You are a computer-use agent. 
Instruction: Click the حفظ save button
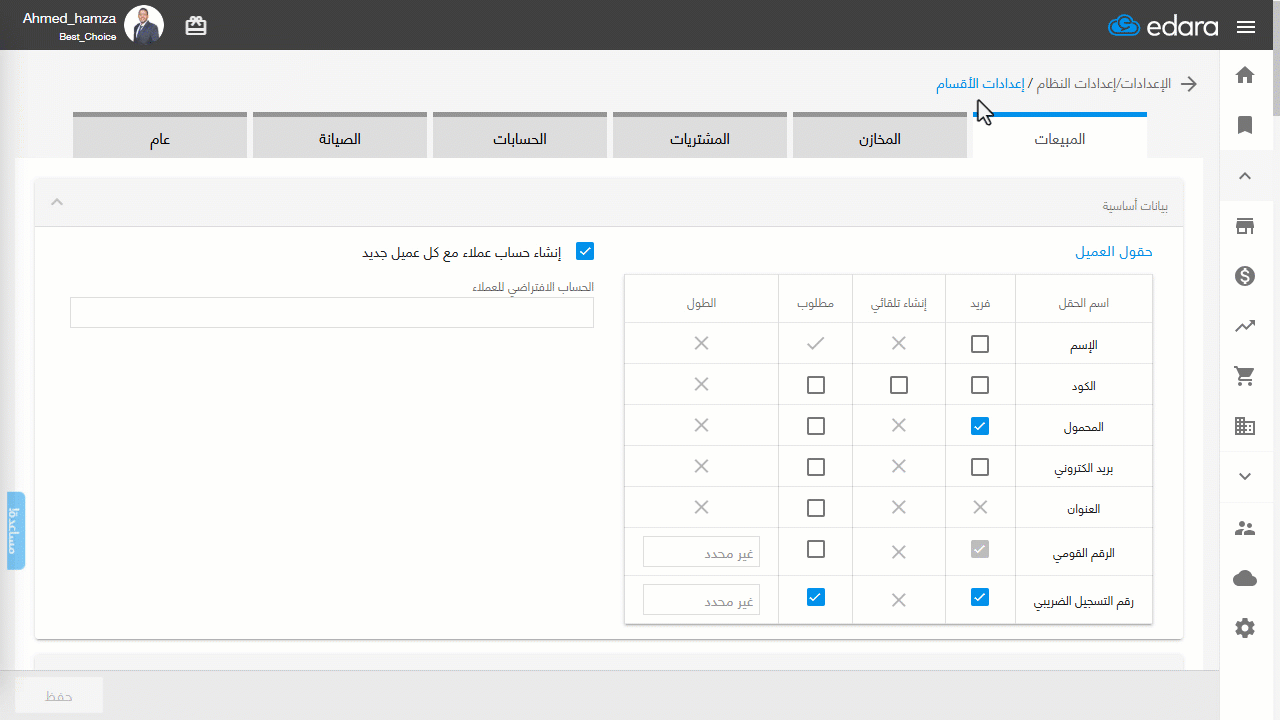pos(59,695)
